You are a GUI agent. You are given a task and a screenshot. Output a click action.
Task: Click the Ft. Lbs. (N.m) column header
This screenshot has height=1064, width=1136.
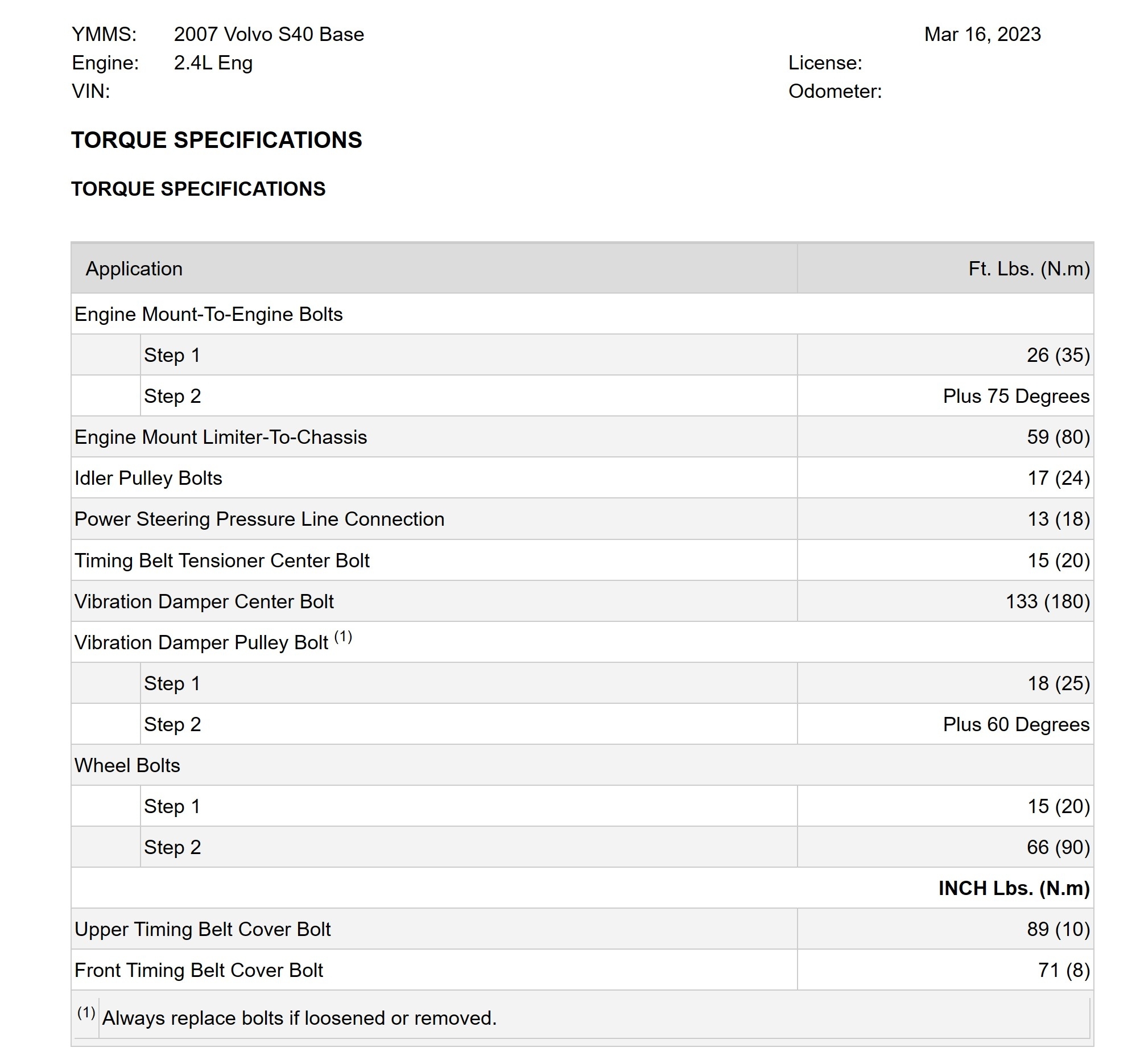[1028, 269]
